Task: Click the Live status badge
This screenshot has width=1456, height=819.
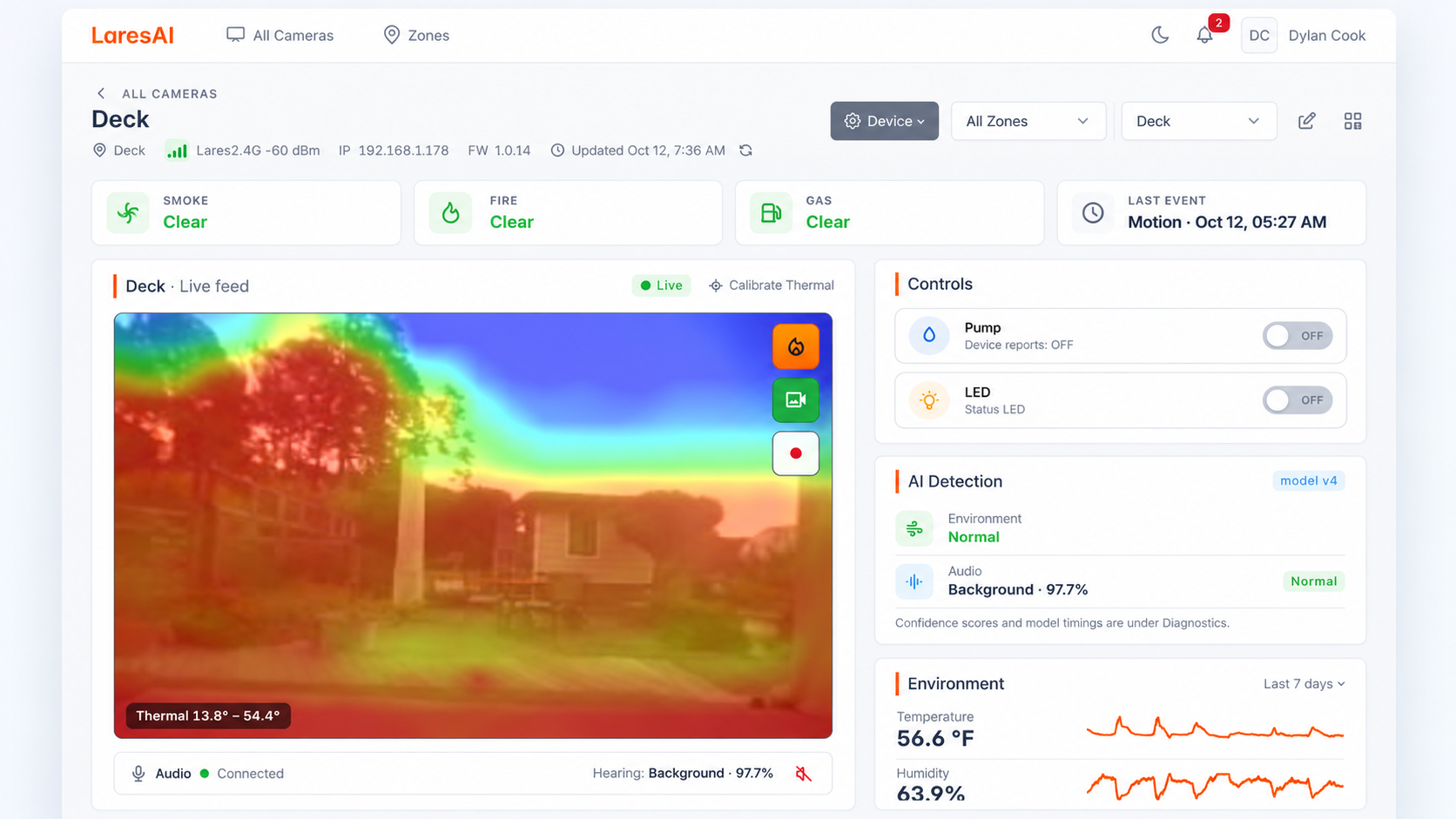Action: coord(661,285)
